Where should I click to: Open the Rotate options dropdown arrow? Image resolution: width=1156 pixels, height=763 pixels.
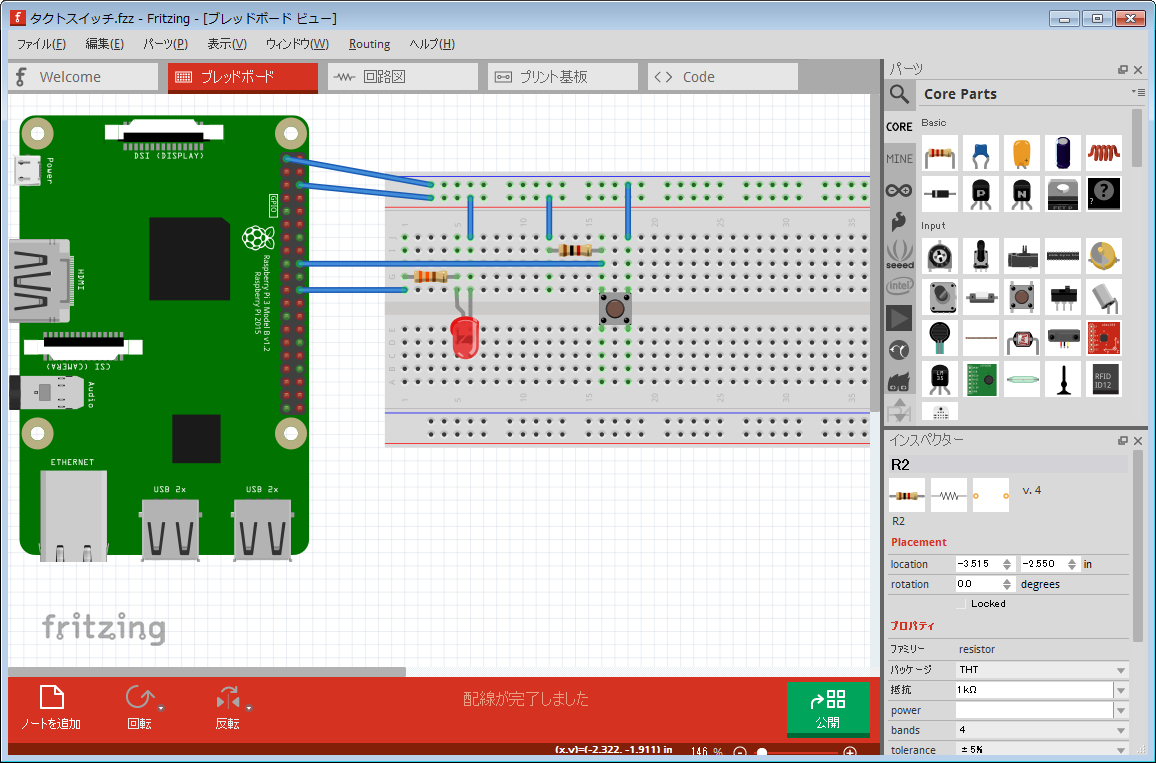click(x=161, y=708)
